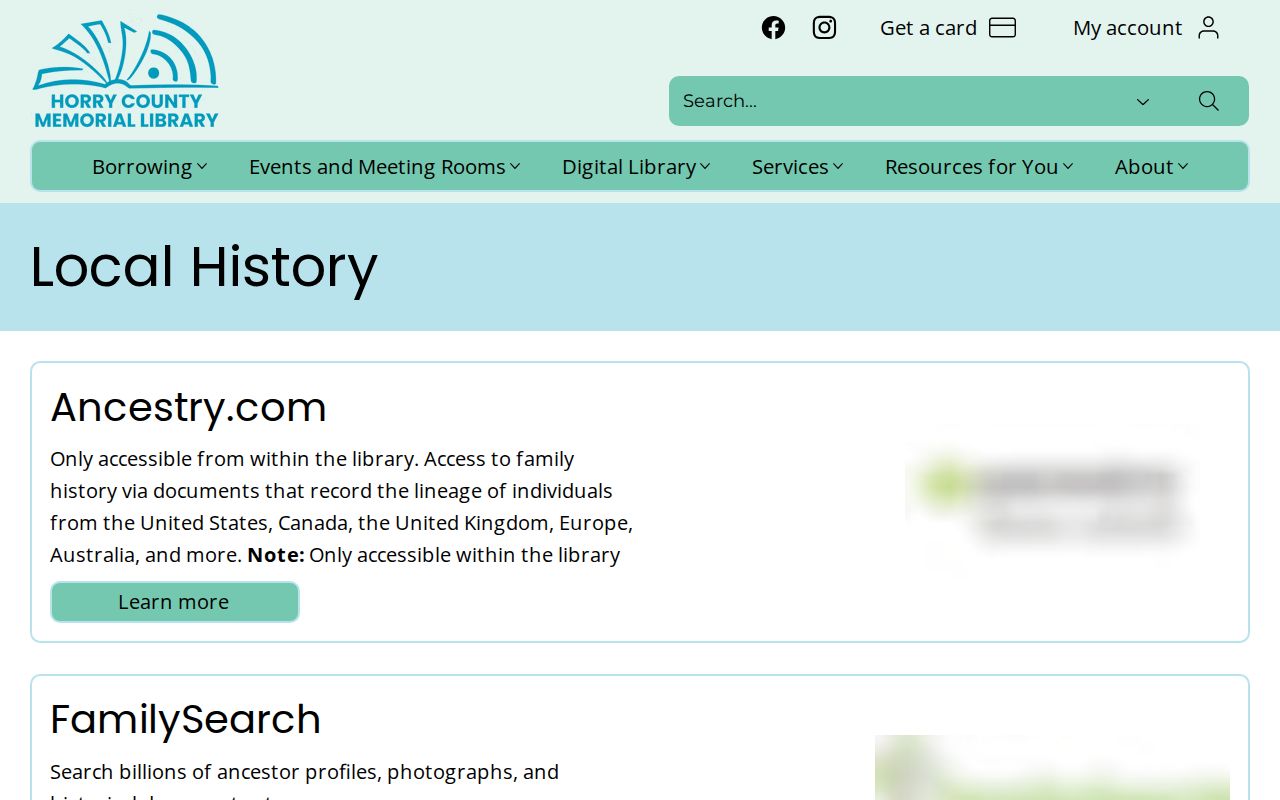Screen dimensions: 1280x800
Task: Expand the search scope dropdown arrow
Action: [x=1143, y=101]
